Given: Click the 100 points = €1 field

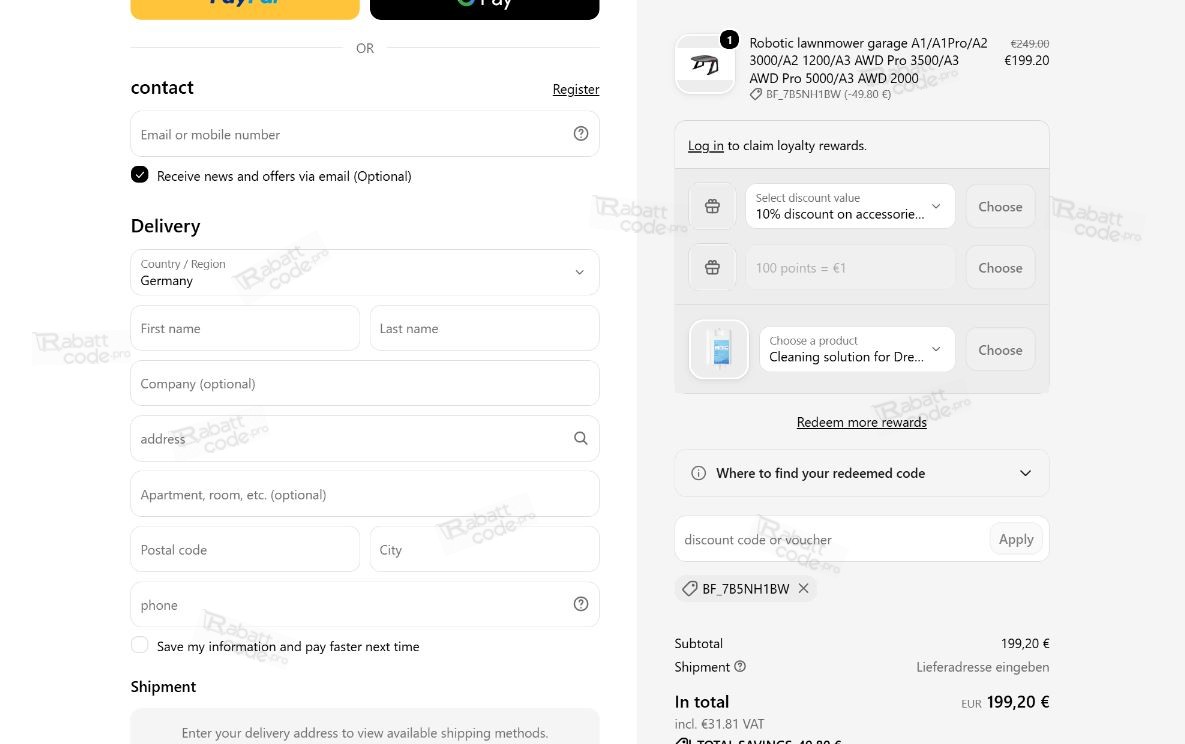Looking at the screenshot, I should (x=850, y=268).
